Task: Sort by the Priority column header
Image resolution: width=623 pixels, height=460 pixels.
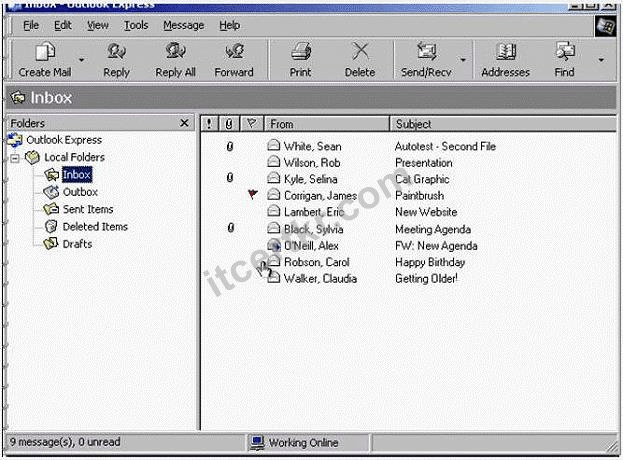Action: [x=209, y=124]
